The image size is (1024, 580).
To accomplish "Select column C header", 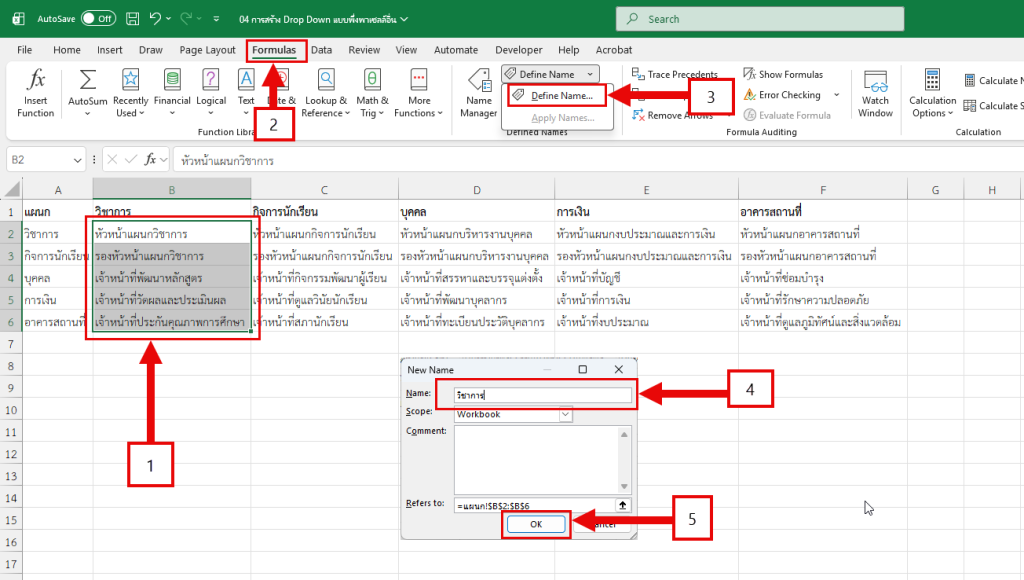I will click(x=325, y=189).
